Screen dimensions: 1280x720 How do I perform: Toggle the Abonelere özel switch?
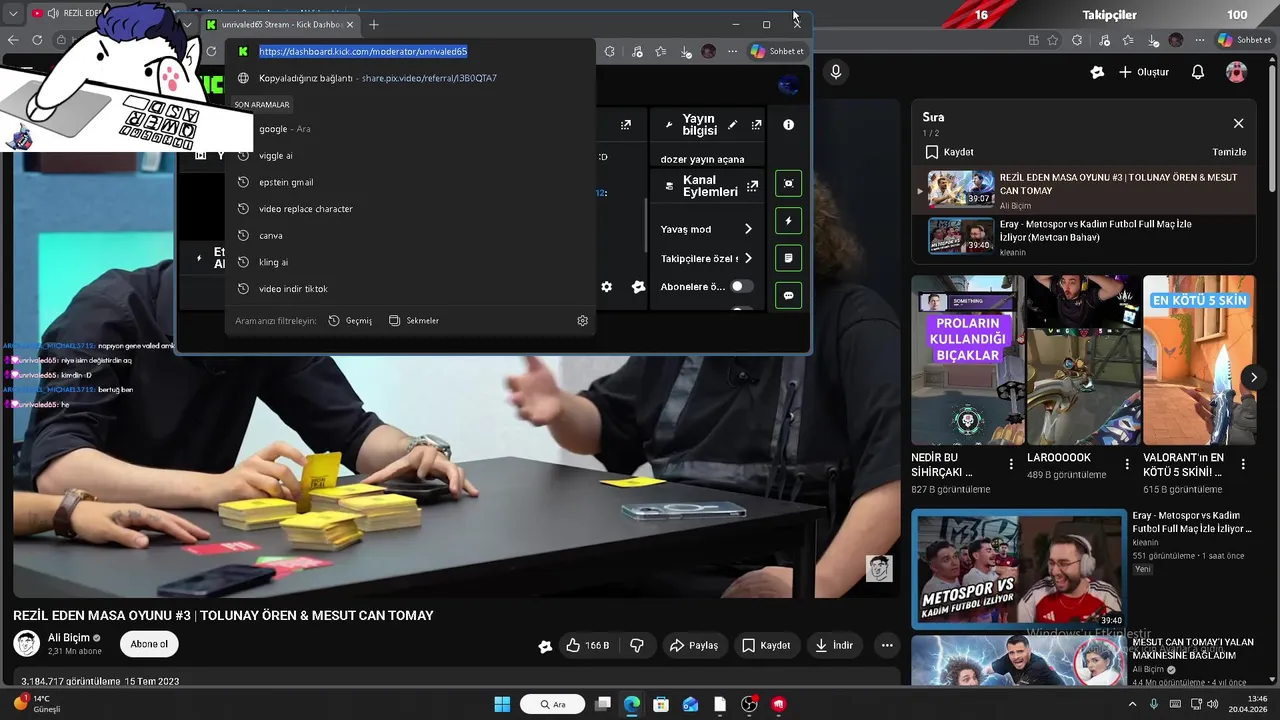click(x=741, y=286)
